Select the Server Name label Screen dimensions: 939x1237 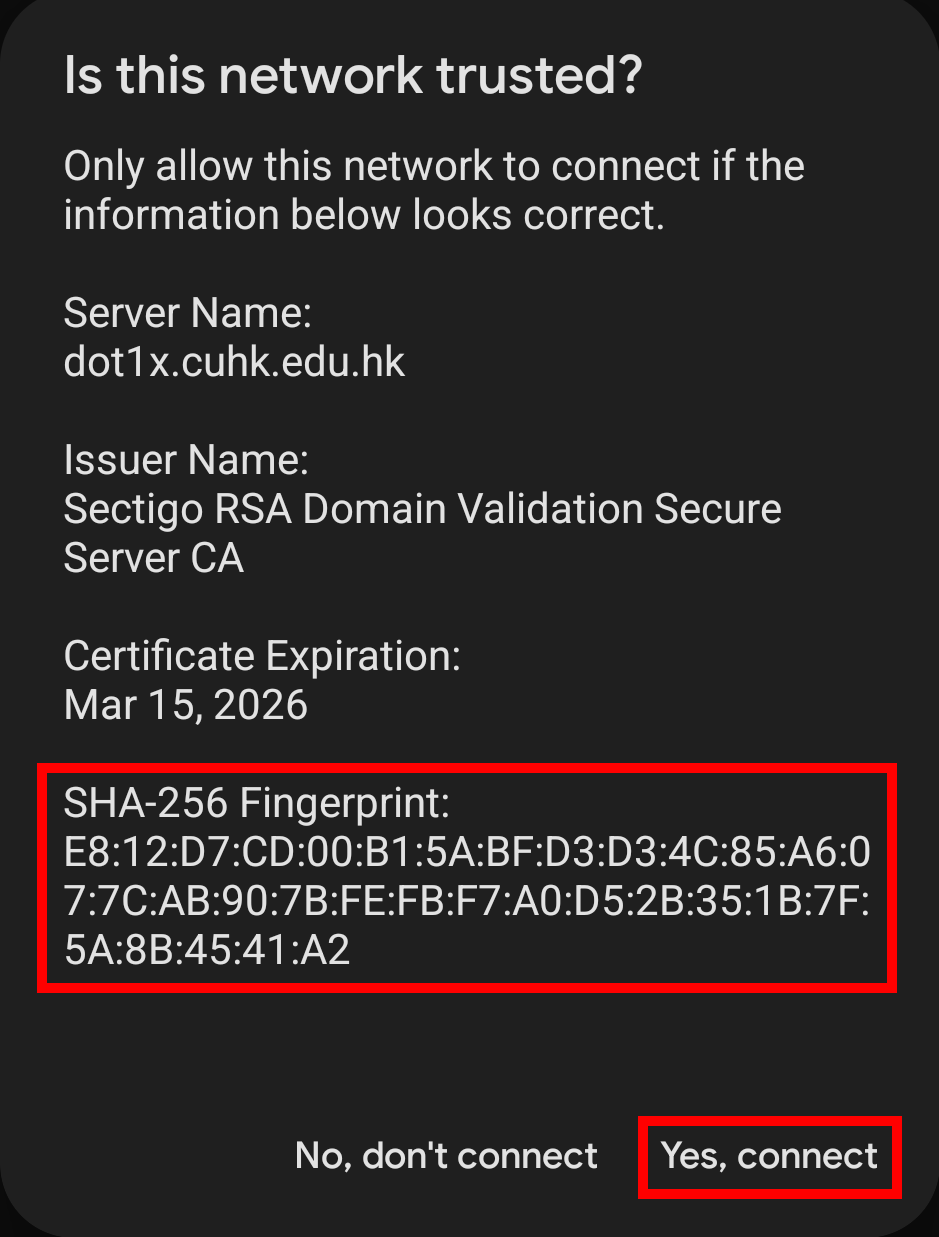click(187, 312)
